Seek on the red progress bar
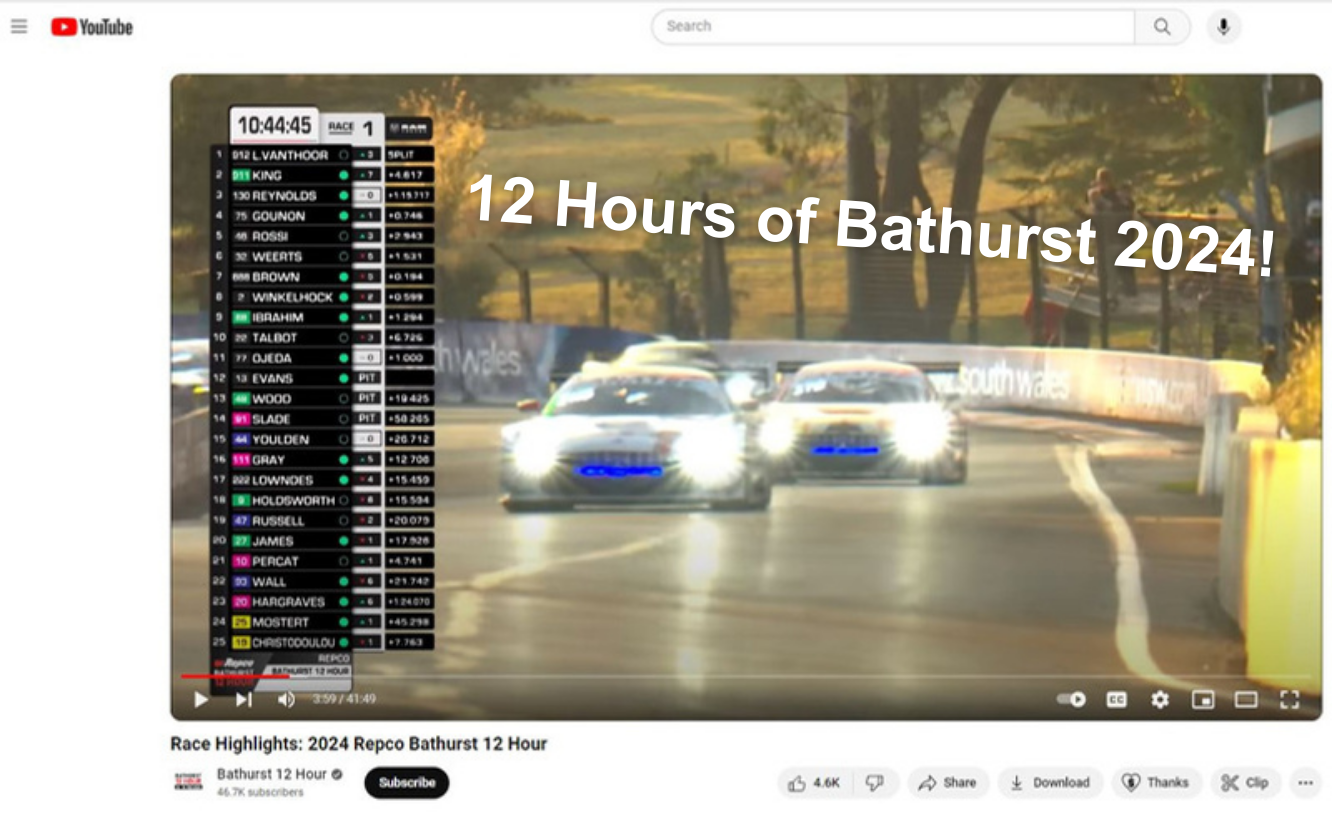The height and width of the screenshot is (813, 1333). coord(745,677)
